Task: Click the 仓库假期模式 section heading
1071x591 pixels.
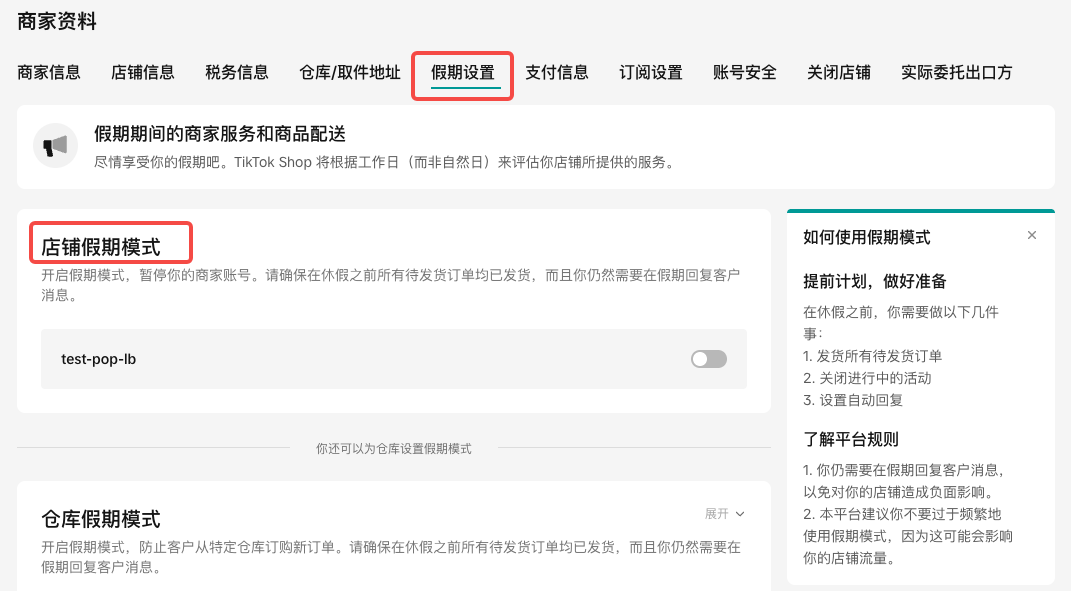Action: tap(101, 519)
